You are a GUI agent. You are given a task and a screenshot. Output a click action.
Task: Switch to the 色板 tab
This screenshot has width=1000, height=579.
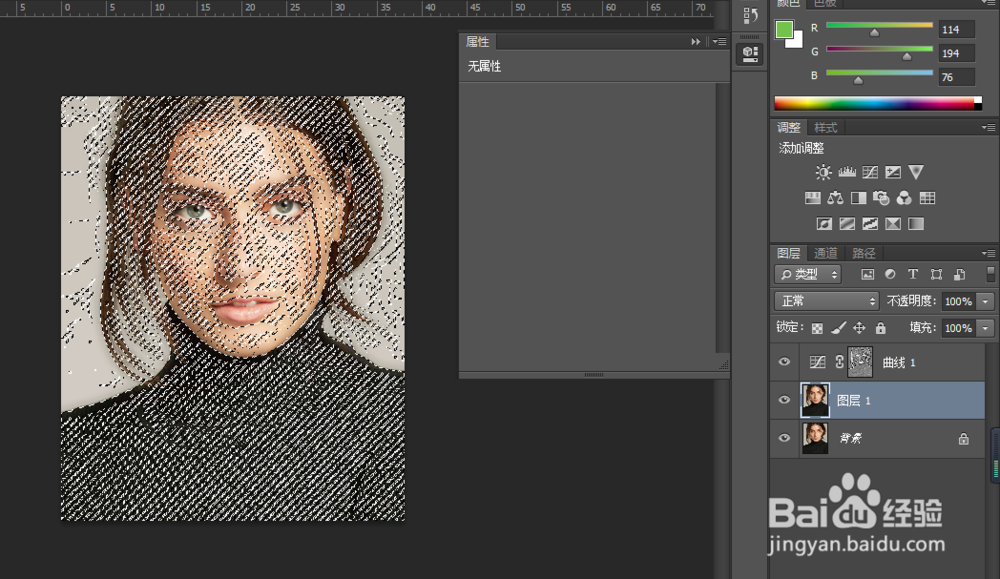click(x=825, y=4)
